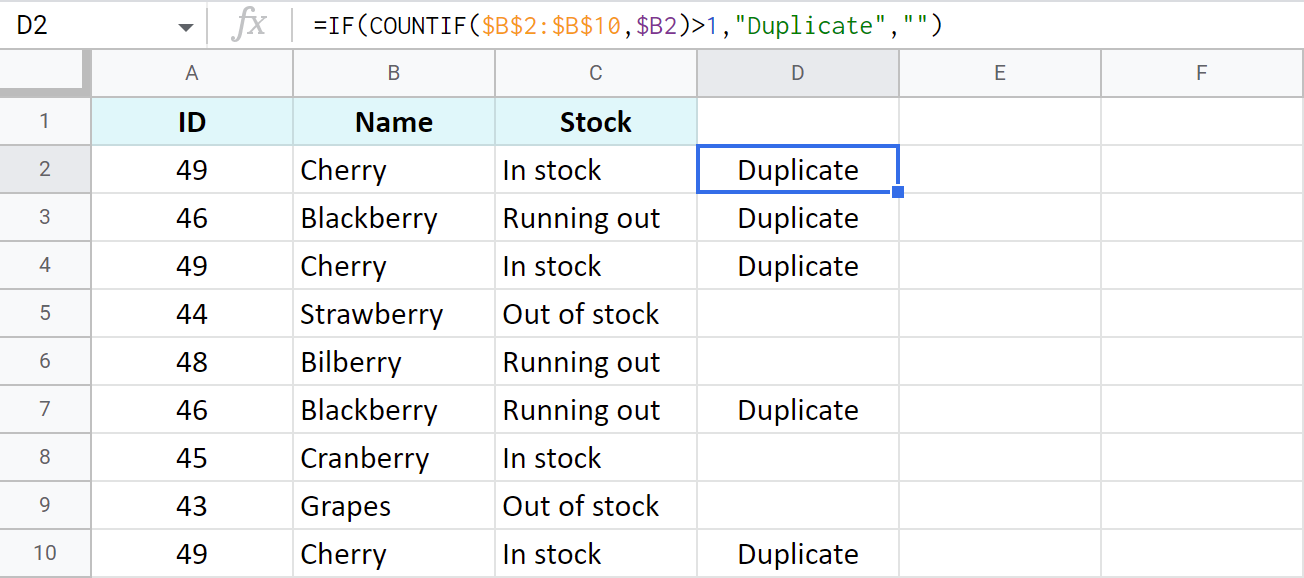
Task: Click the blue fill handle on cell D2
Action: pos(898,193)
